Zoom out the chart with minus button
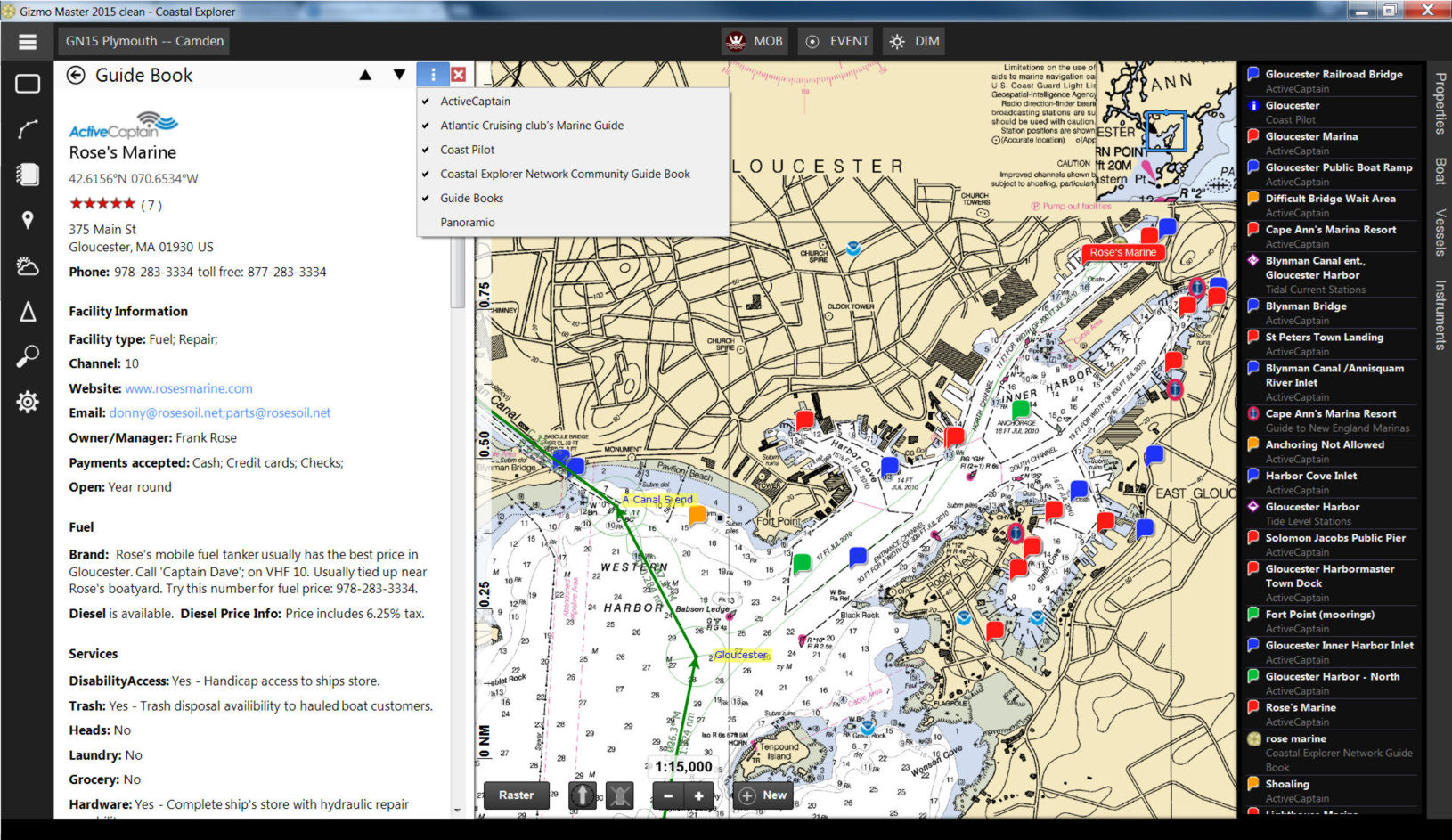1452x840 pixels. click(668, 795)
